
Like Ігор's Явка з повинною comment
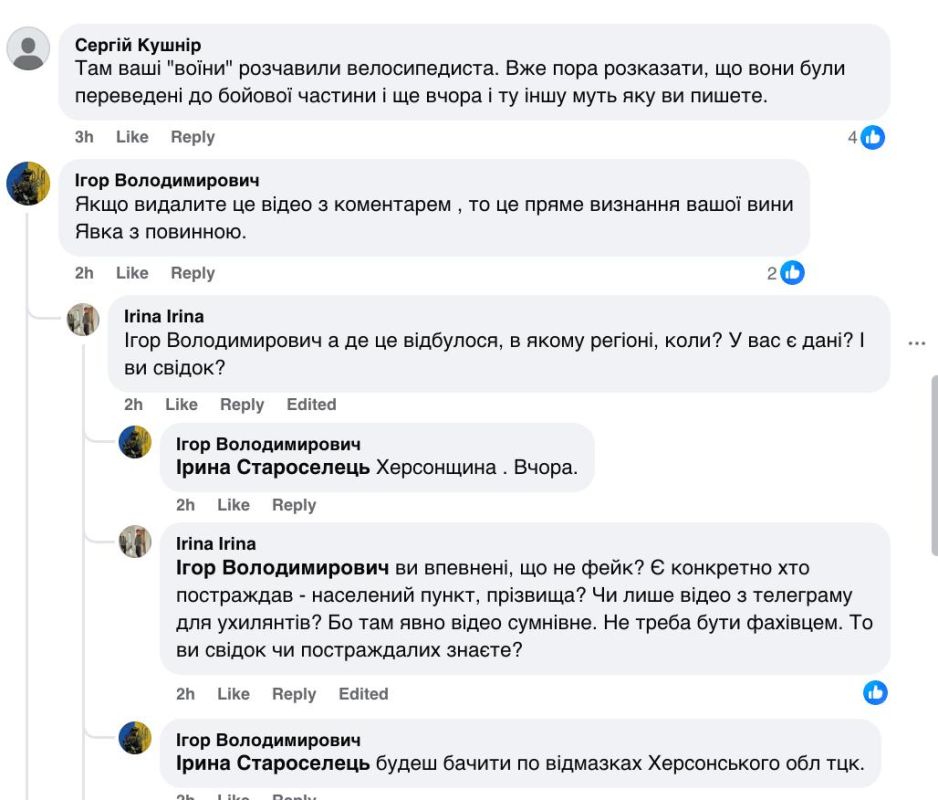tap(132, 273)
